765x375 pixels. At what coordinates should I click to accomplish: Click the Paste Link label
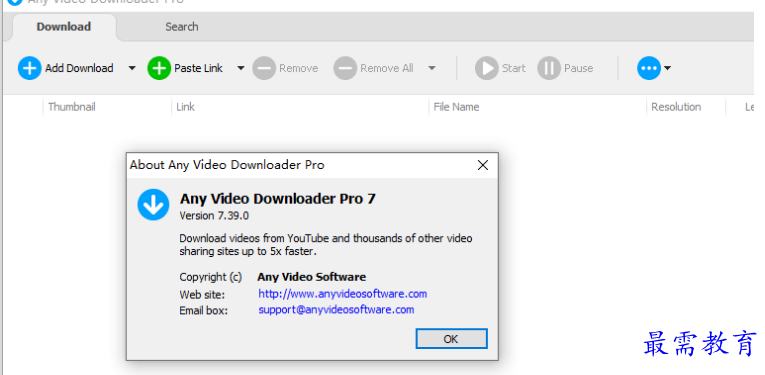[198, 68]
